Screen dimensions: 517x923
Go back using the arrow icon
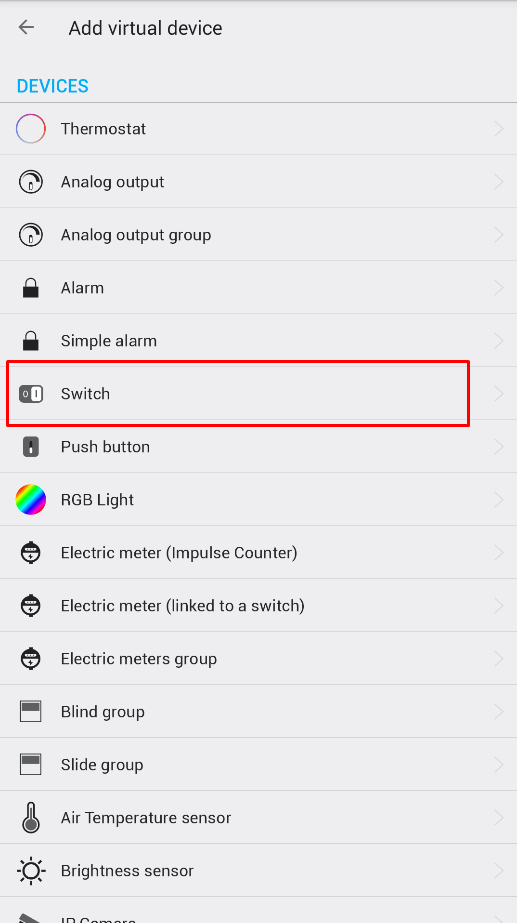pyautogui.click(x=26, y=27)
